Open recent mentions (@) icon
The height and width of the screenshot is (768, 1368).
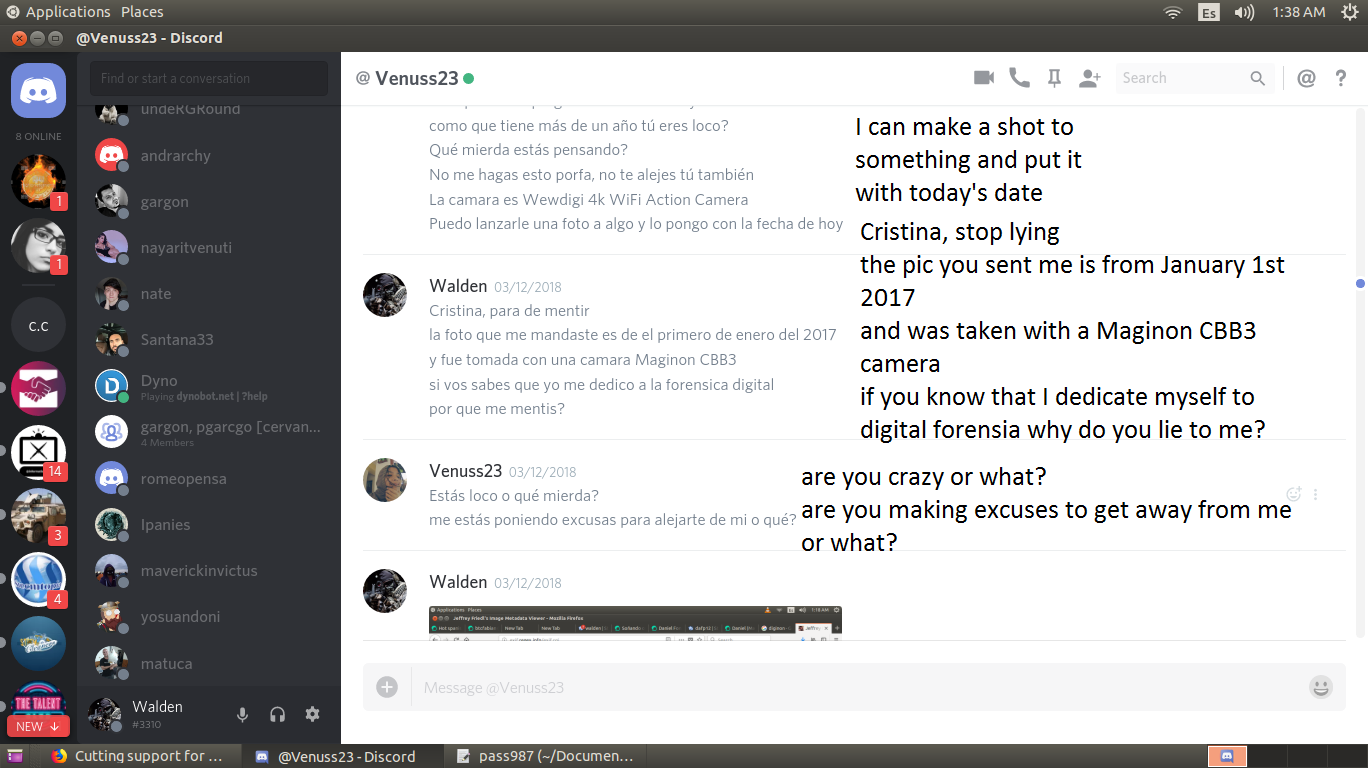[1306, 78]
